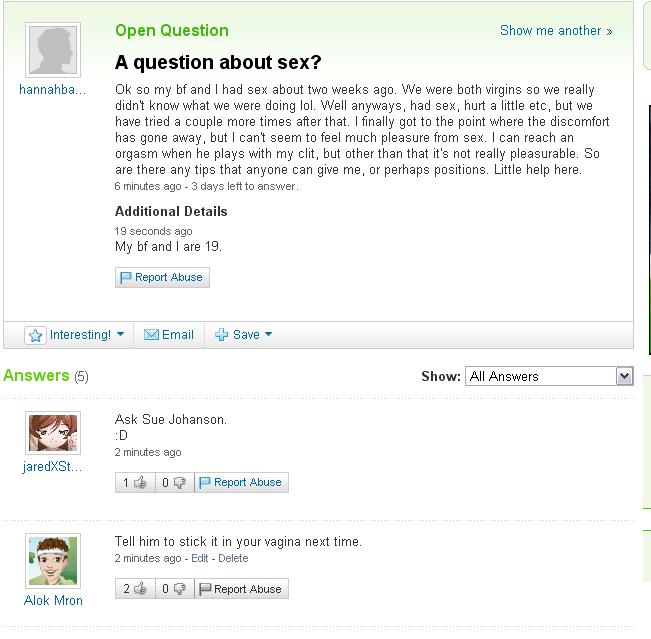Report abuse on jaredXSt's answer
The image size is (651, 639).
[241, 482]
